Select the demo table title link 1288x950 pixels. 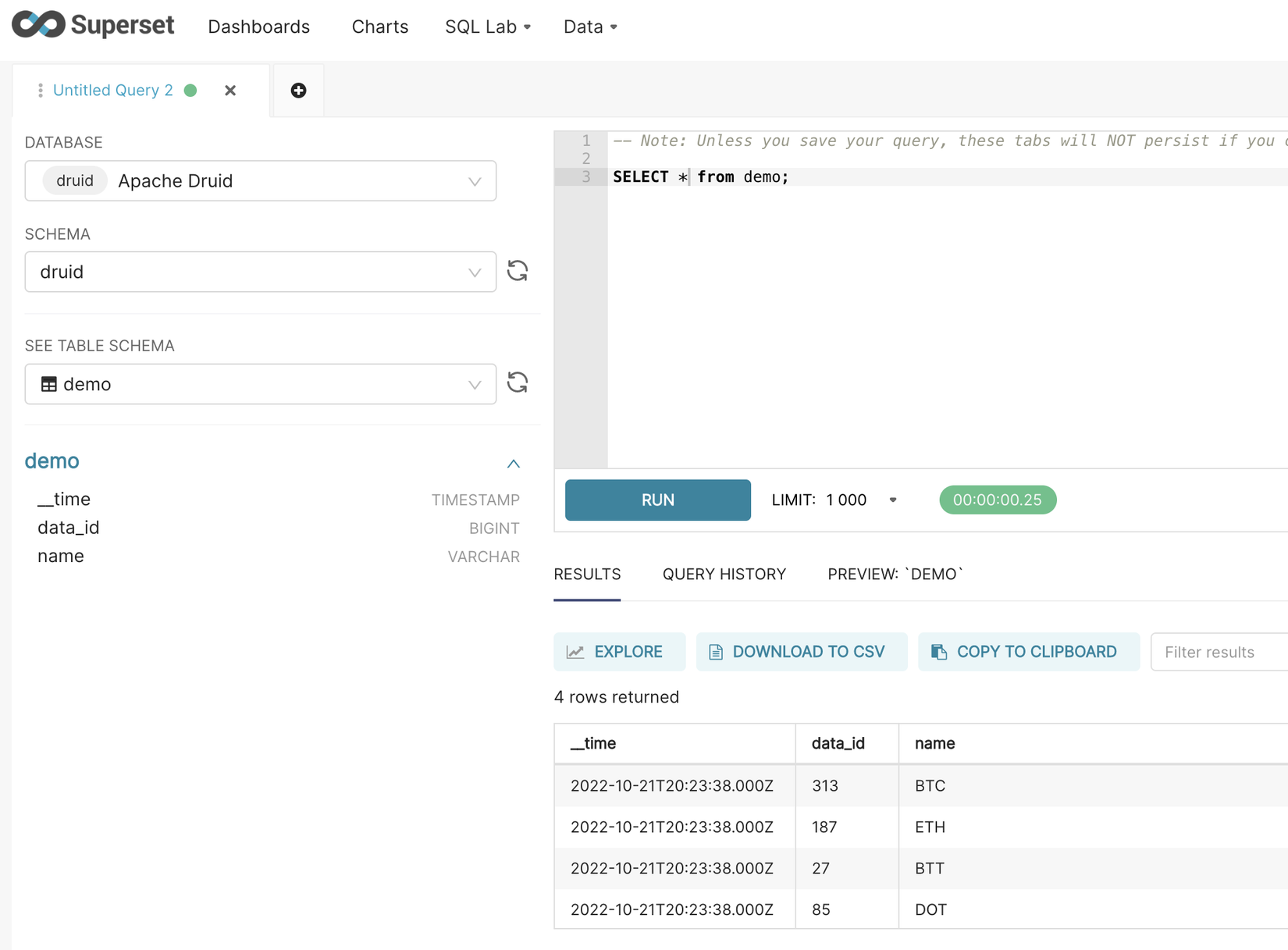(x=52, y=461)
